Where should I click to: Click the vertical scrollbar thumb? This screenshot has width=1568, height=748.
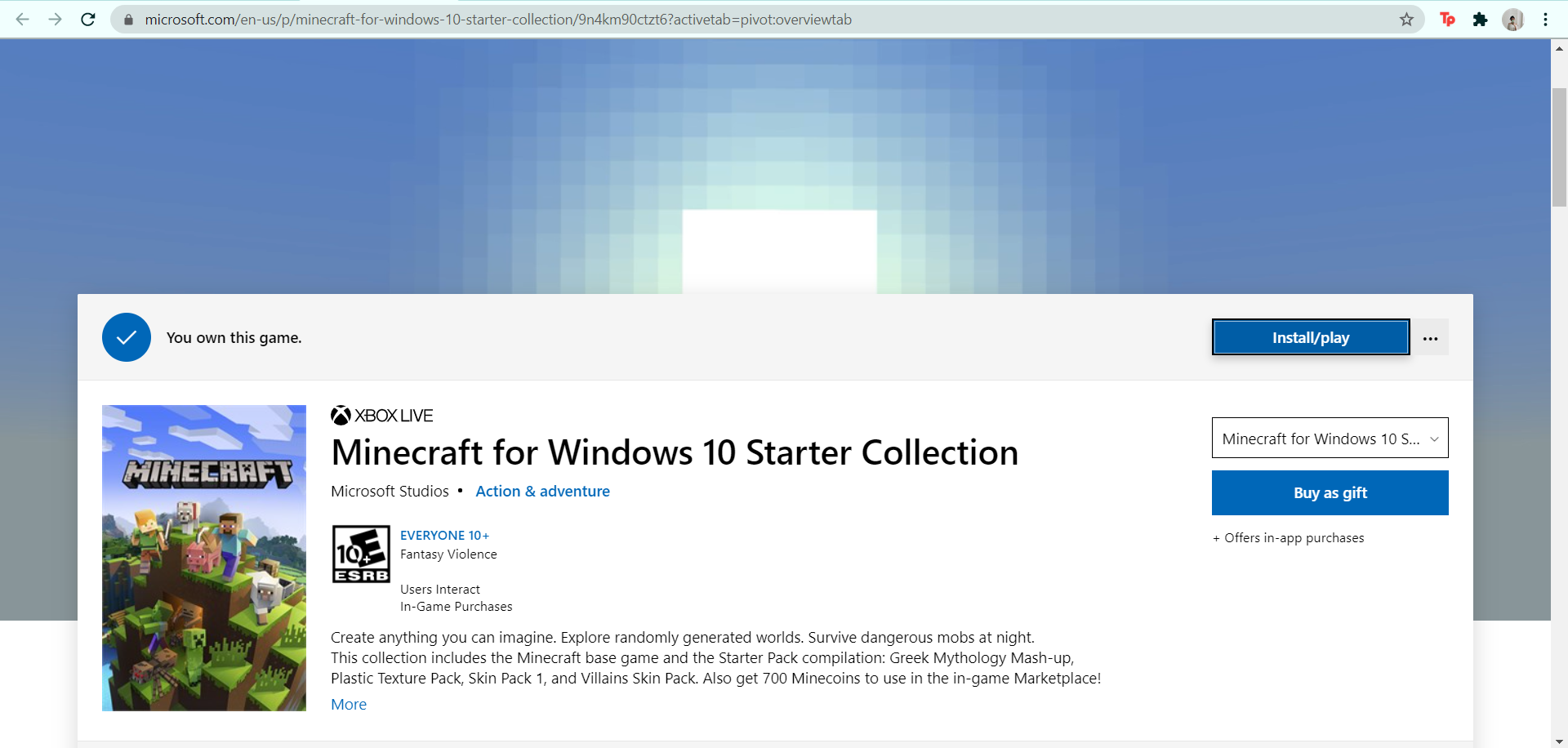(x=1559, y=147)
